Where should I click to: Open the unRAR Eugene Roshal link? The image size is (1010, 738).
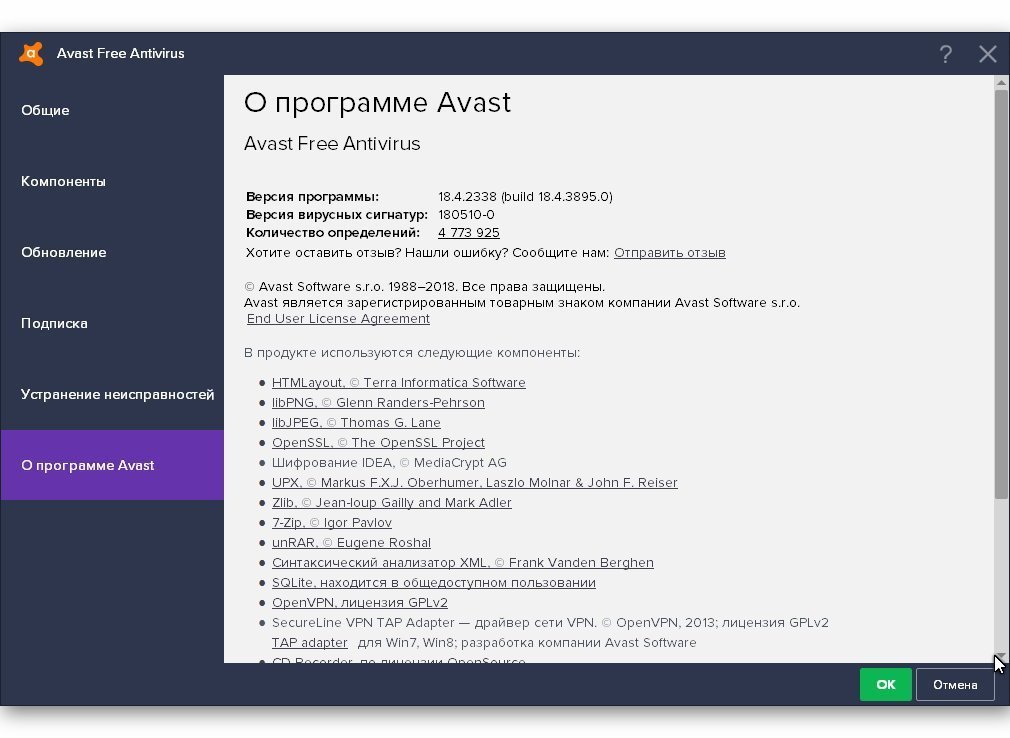351,542
